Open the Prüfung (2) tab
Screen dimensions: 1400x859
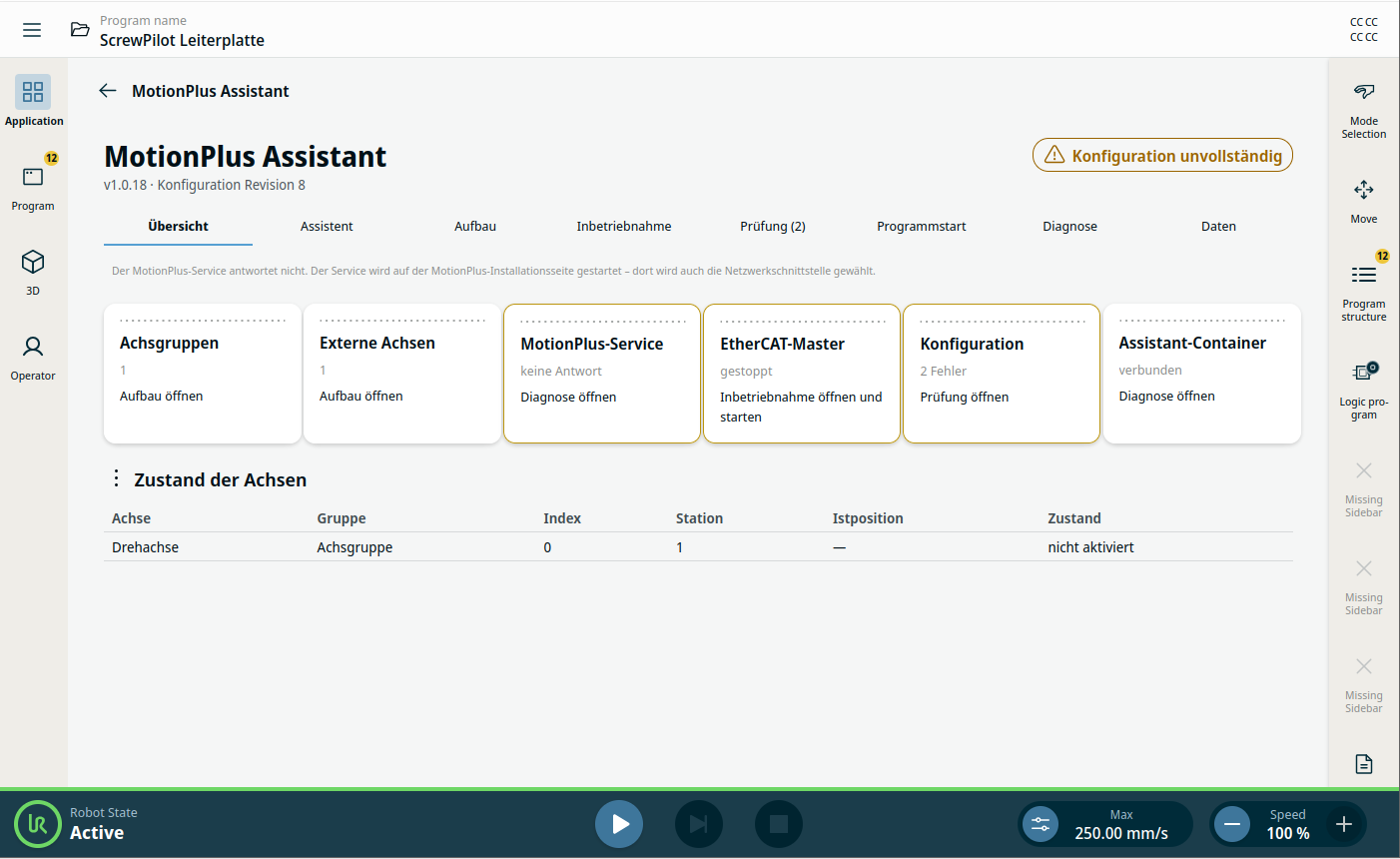(773, 227)
